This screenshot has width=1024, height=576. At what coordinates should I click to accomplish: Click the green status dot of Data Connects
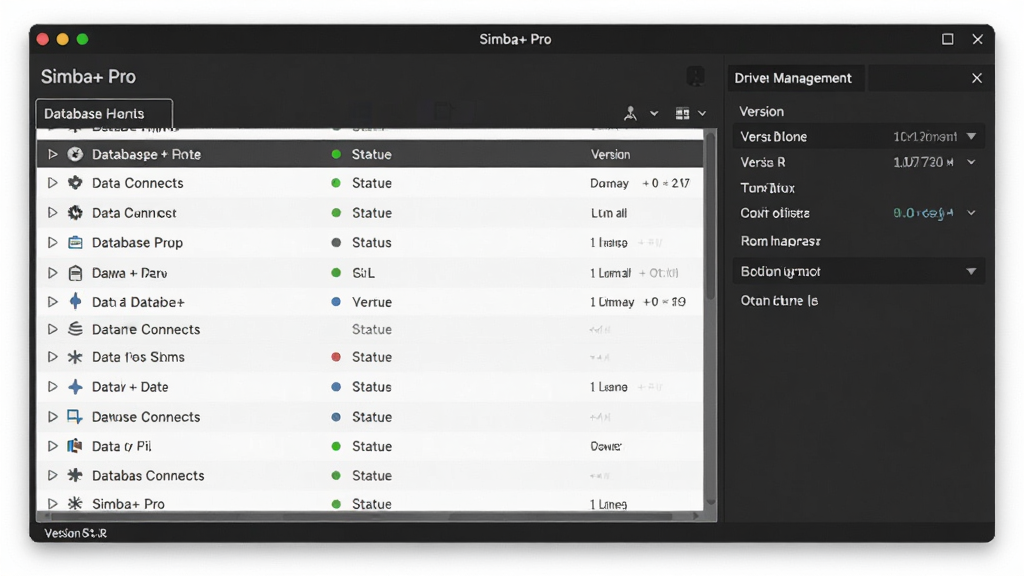click(336, 183)
